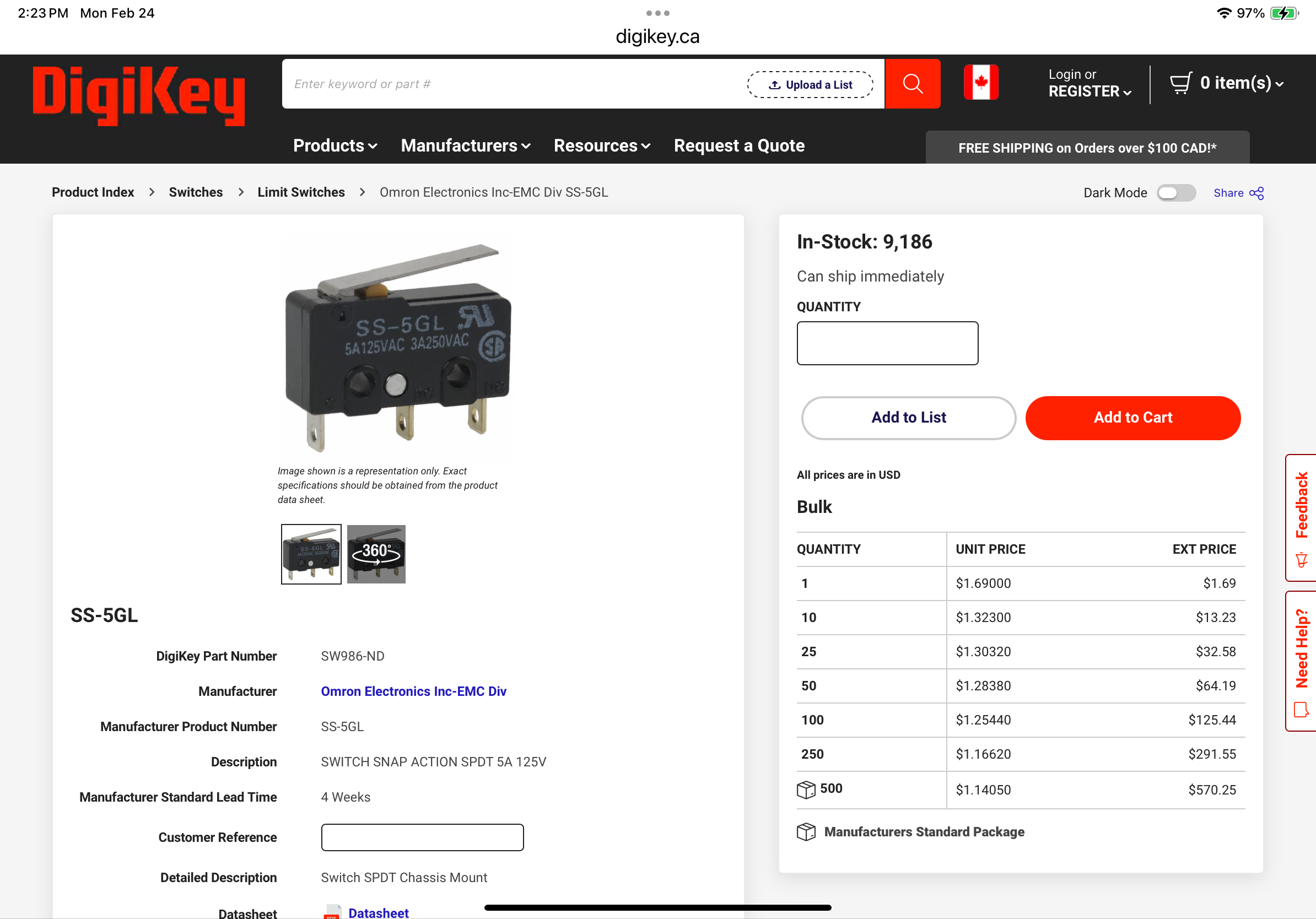Go to Limit Switches breadcrumb
The width and height of the screenshot is (1316, 919).
(301, 192)
